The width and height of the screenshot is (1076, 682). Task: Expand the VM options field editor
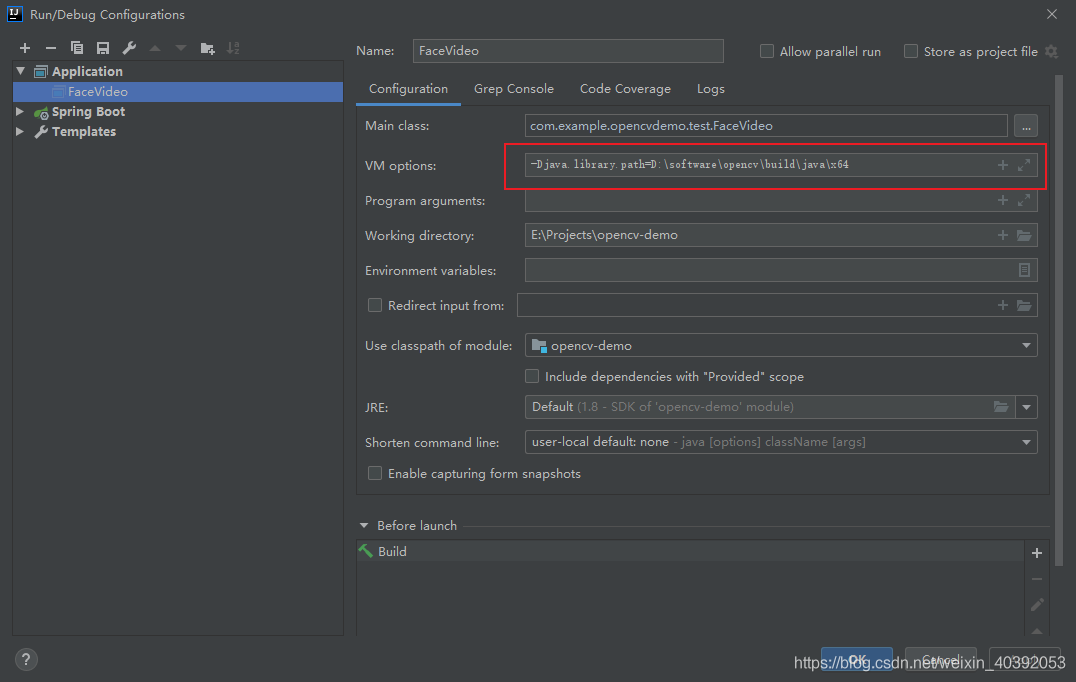(1024, 165)
